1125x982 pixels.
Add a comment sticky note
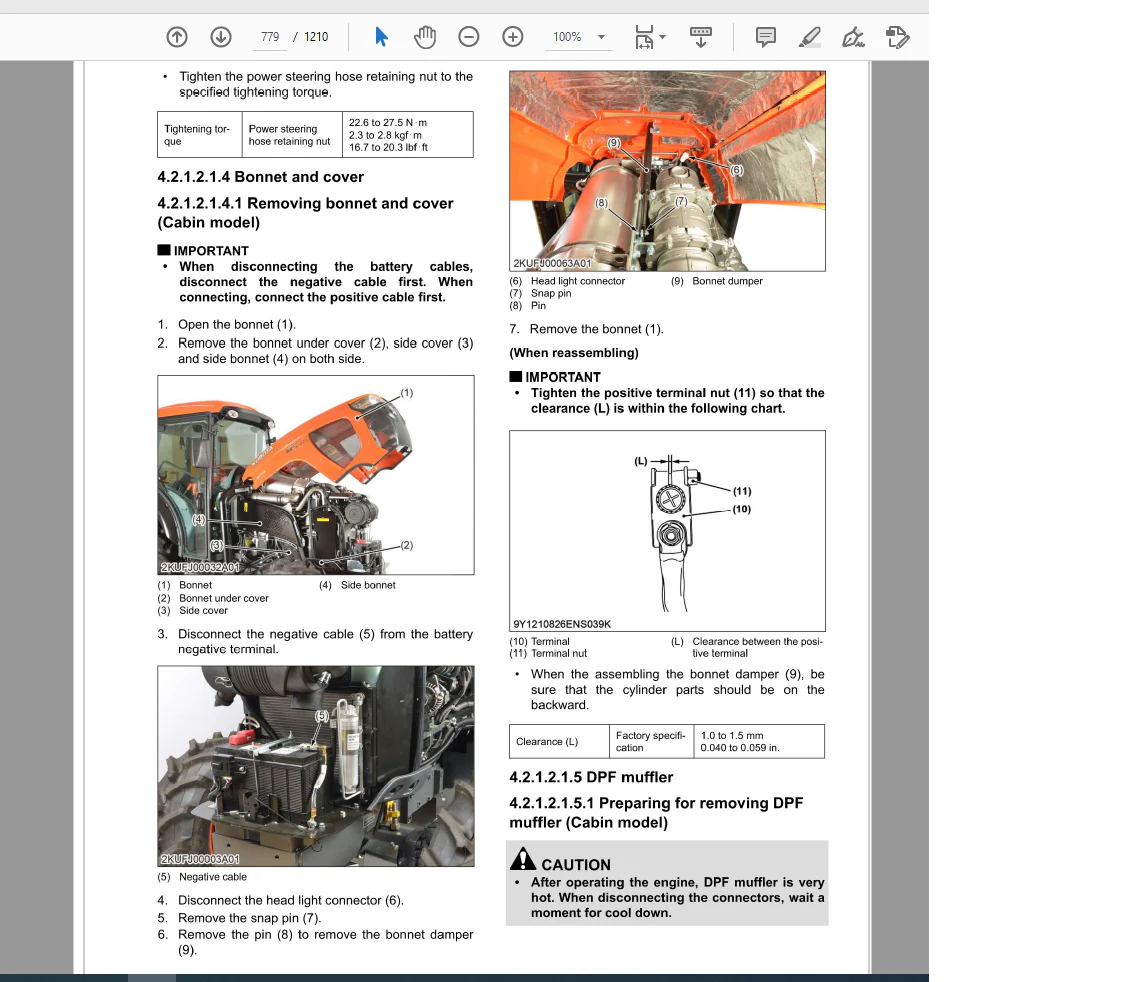(766, 37)
